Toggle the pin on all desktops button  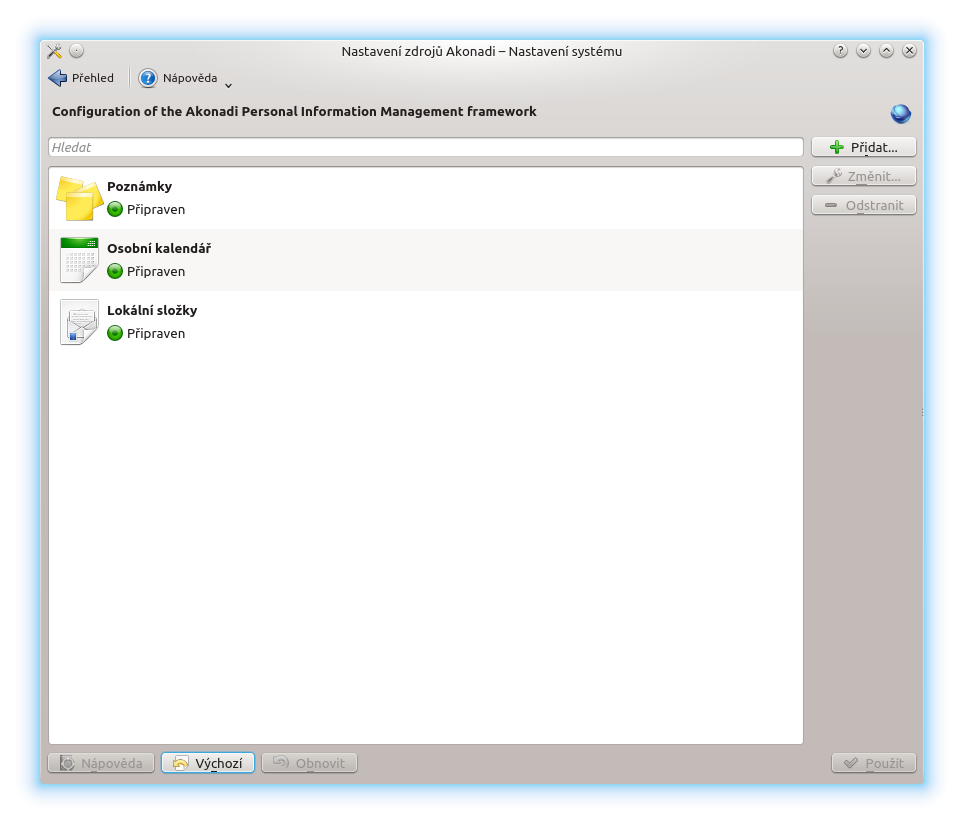pyautogui.click(x=77, y=51)
